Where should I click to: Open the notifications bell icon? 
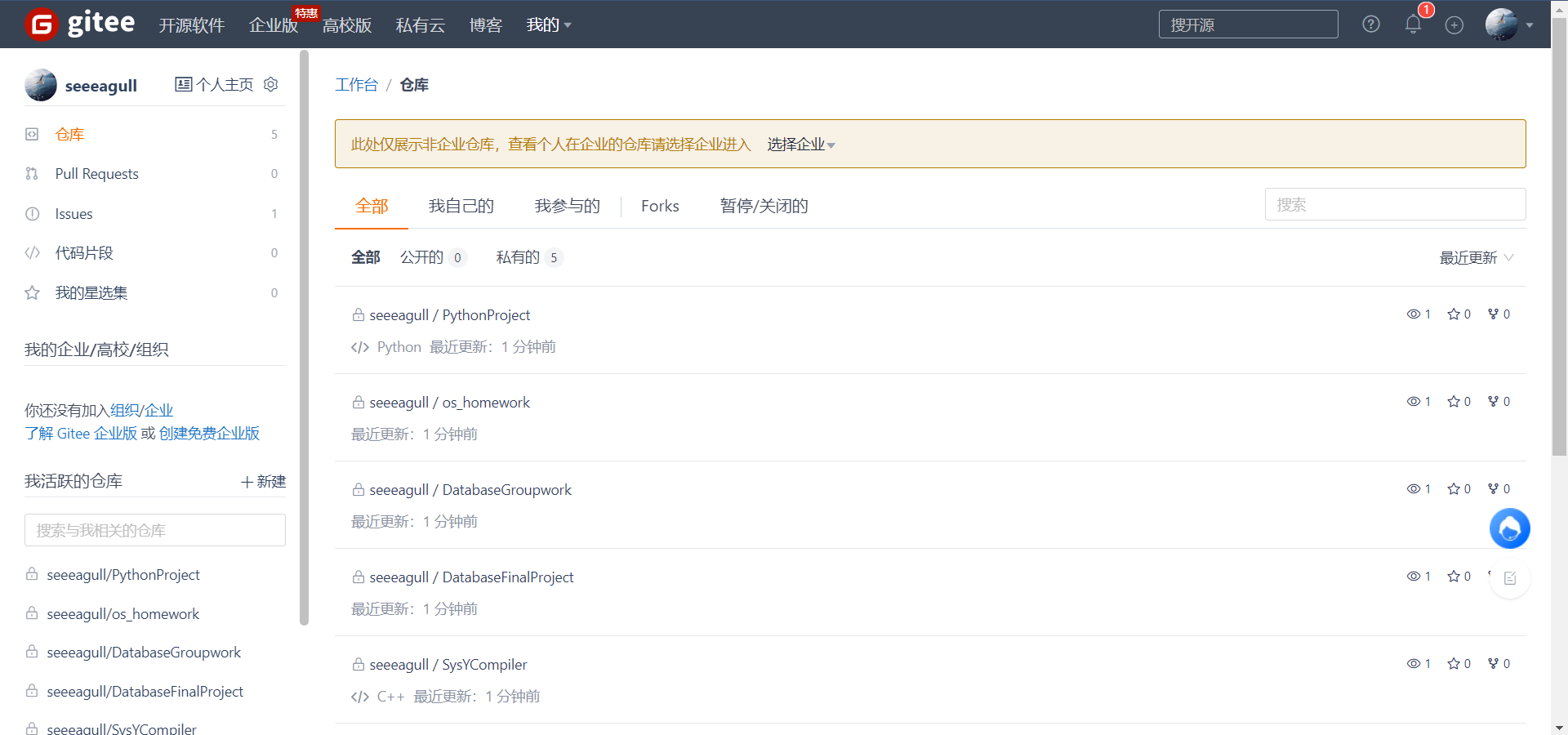(1413, 24)
